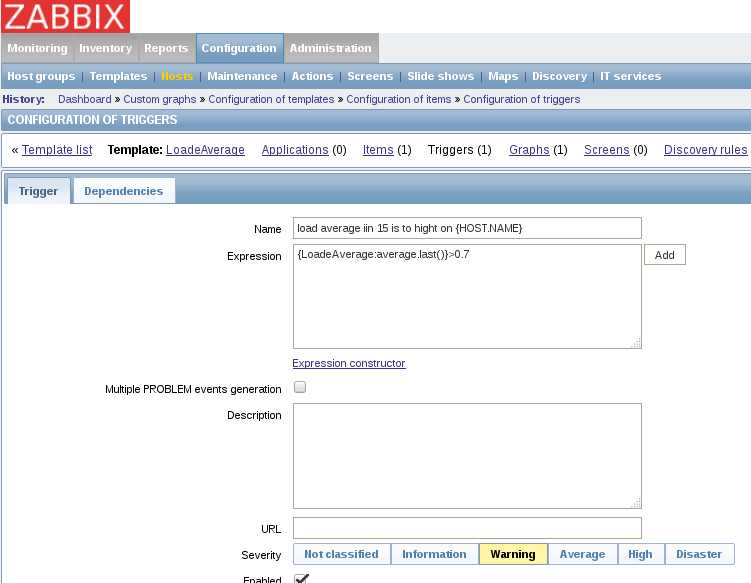Grab Description textarea resize handle

636,503
